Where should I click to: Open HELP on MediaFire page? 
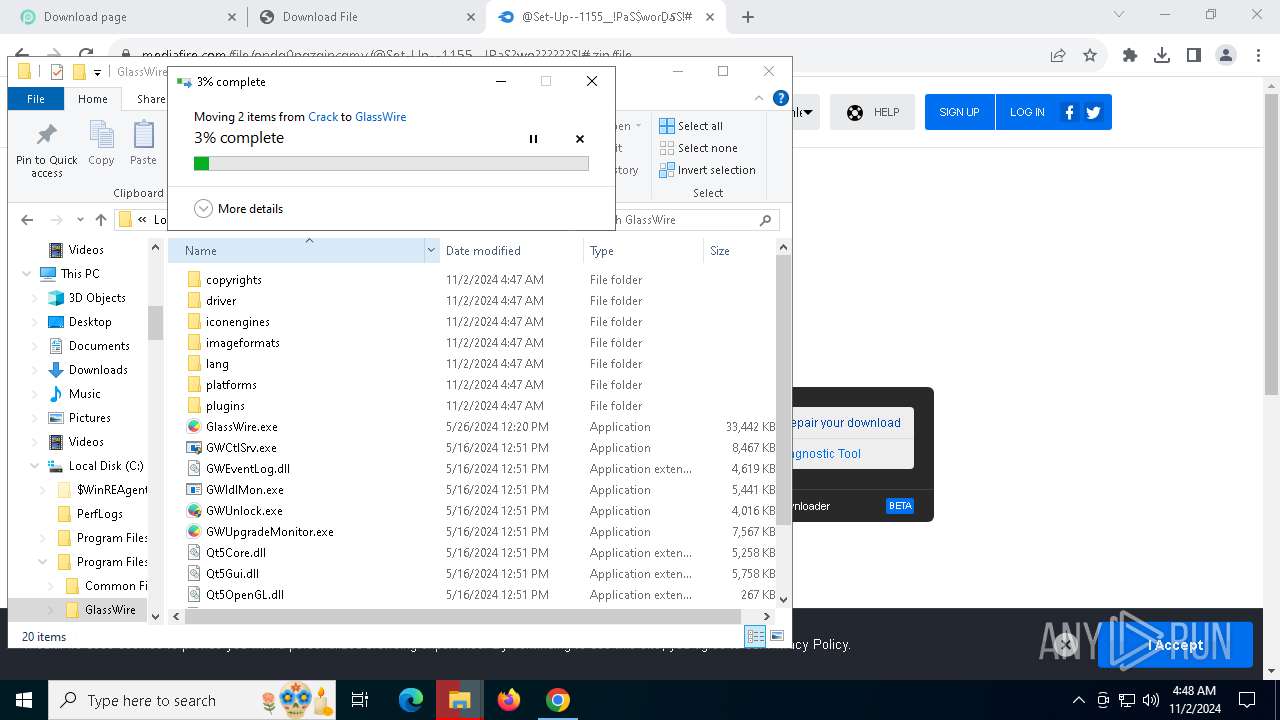(x=873, y=112)
